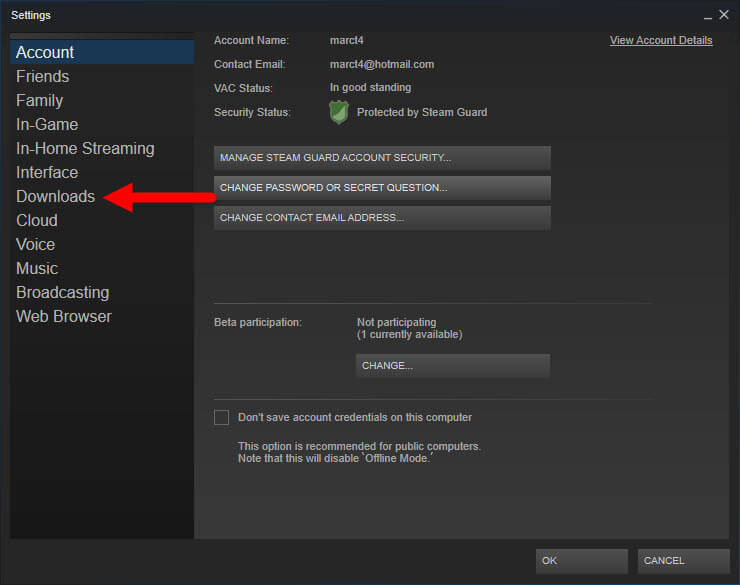Enable don't save account credentials checkbox

click(221, 418)
